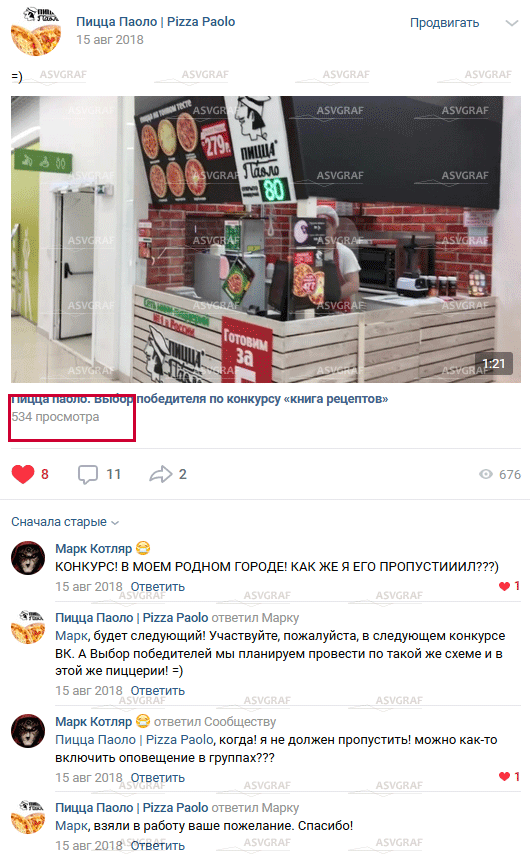Viewport: 530px width, 858px height.
Task: Click Марк Котляр name on first comment
Action: point(94,549)
